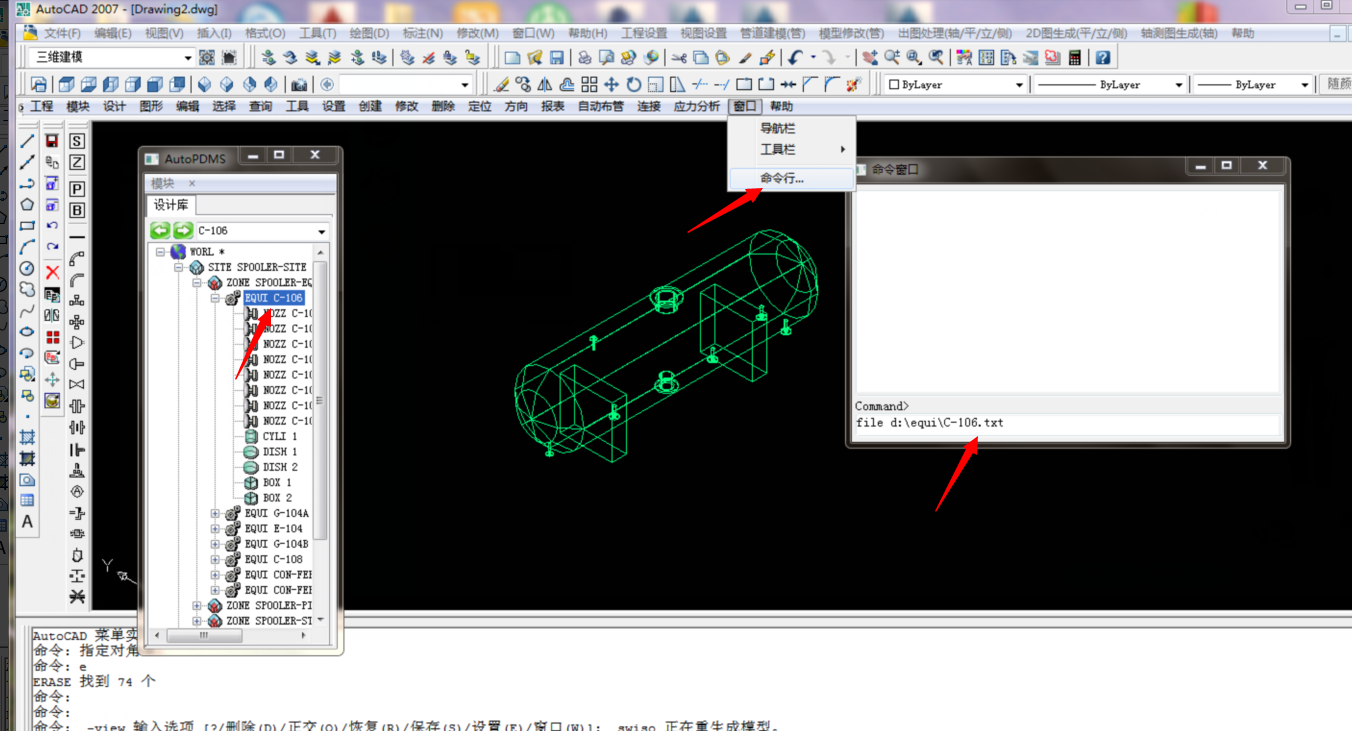Click the red X delete icon
Image resolution: width=1352 pixels, height=731 pixels.
tap(52, 272)
